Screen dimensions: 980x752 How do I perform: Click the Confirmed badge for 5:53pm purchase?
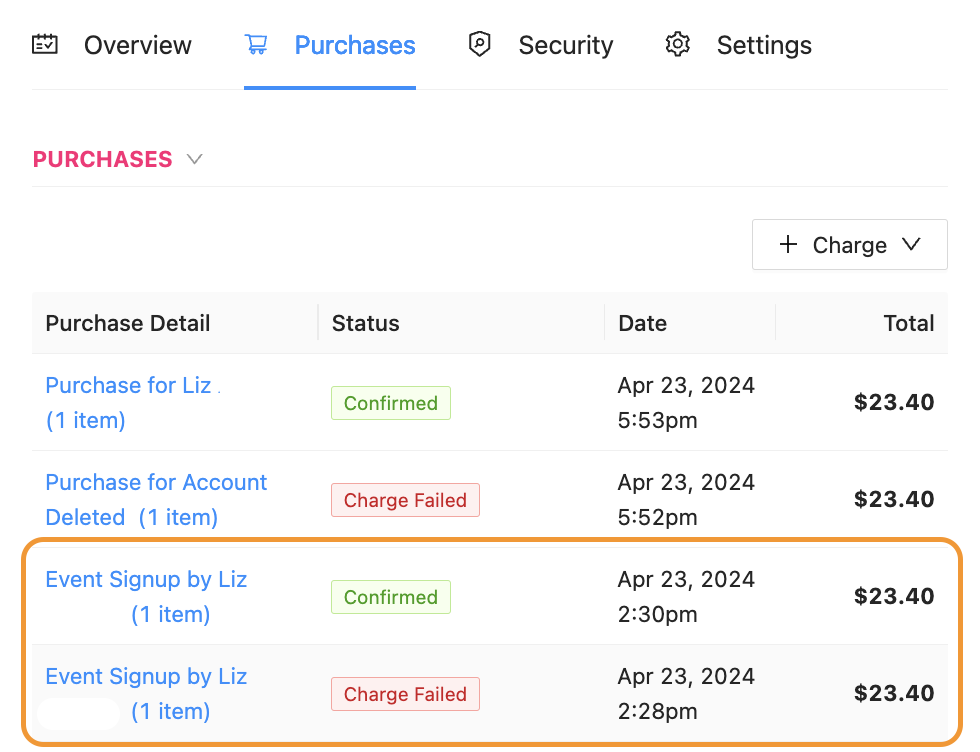click(x=390, y=403)
